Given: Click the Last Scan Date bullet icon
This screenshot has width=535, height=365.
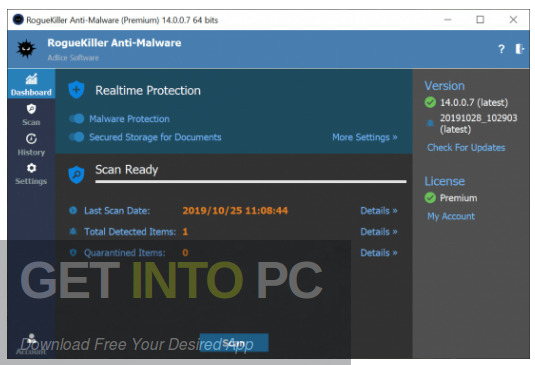Looking at the screenshot, I should 73,210.
